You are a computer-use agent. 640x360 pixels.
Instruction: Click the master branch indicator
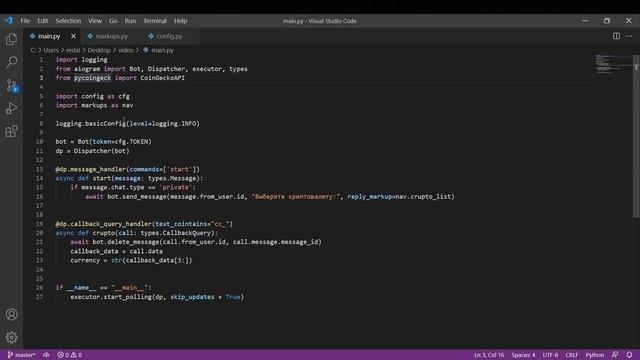[21, 355]
